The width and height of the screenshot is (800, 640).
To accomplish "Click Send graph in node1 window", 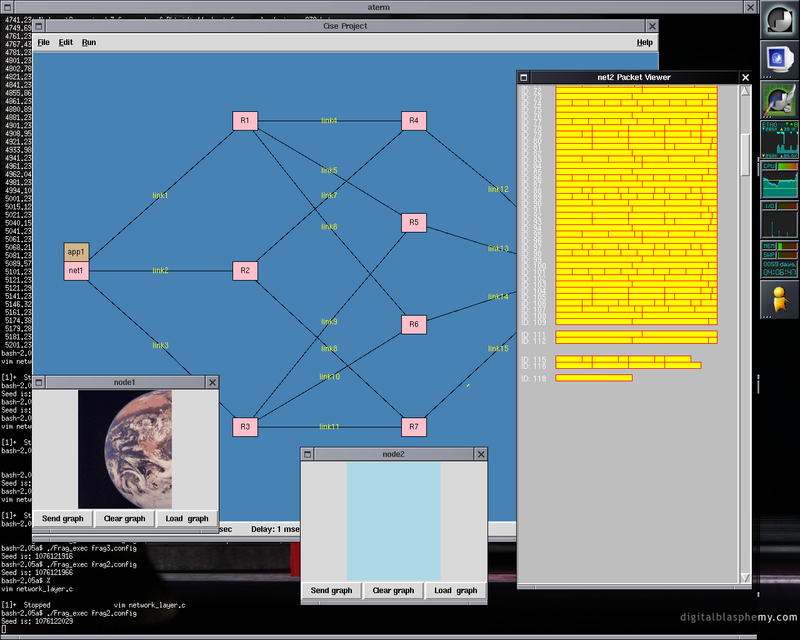I will click(x=62, y=519).
